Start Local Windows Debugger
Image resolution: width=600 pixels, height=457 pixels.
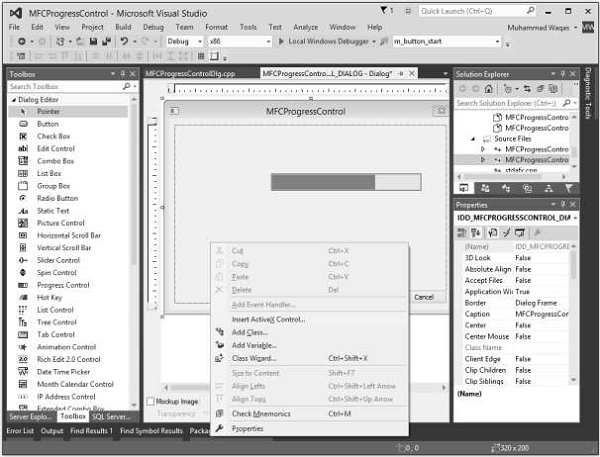point(320,42)
